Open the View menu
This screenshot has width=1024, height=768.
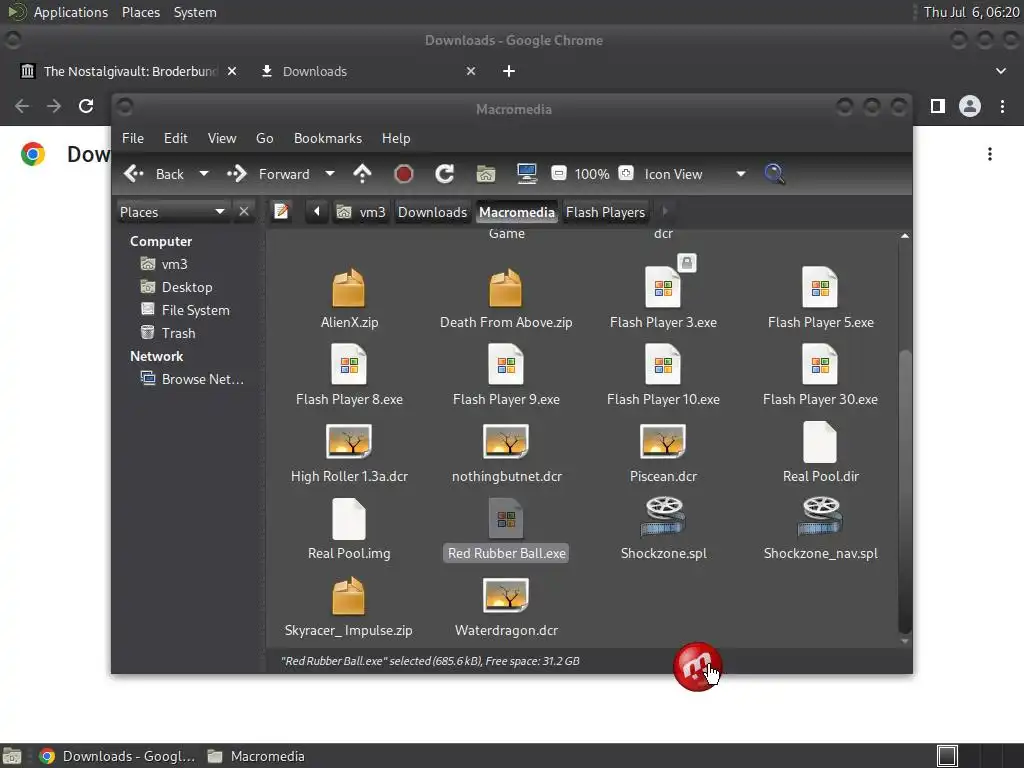tap(222, 138)
